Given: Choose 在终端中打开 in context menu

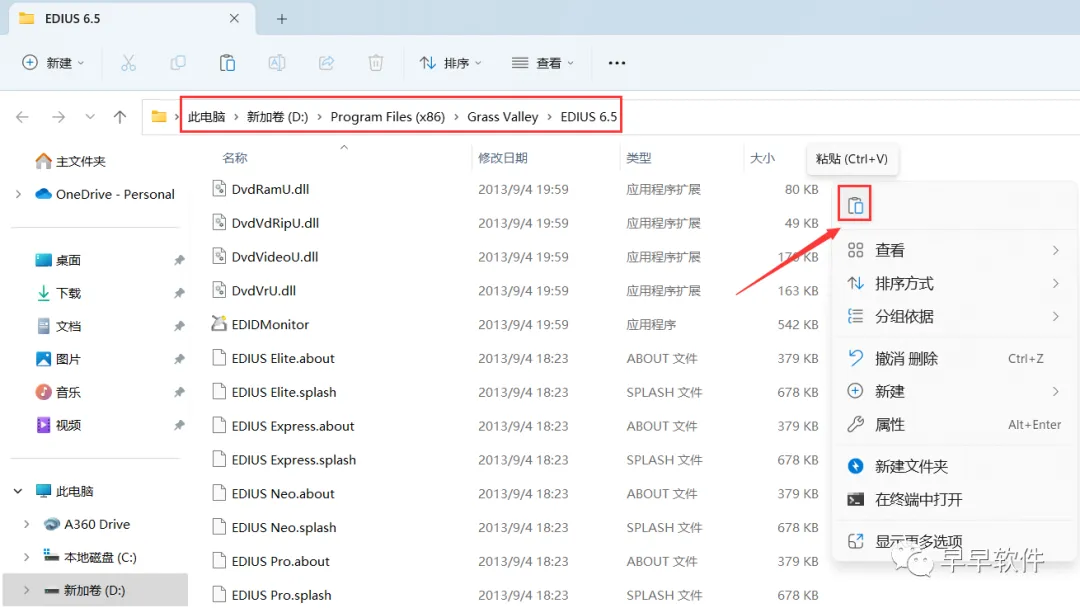Looking at the screenshot, I should pos(954,499).
